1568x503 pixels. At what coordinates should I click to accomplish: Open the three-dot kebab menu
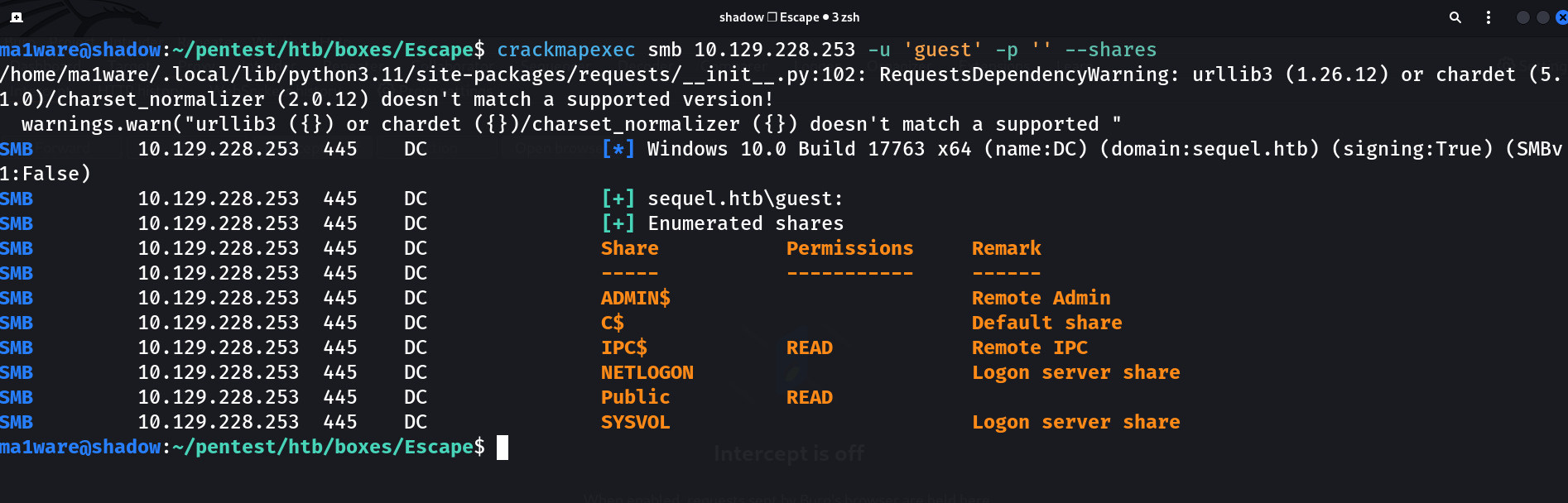tap(1489, 17)
